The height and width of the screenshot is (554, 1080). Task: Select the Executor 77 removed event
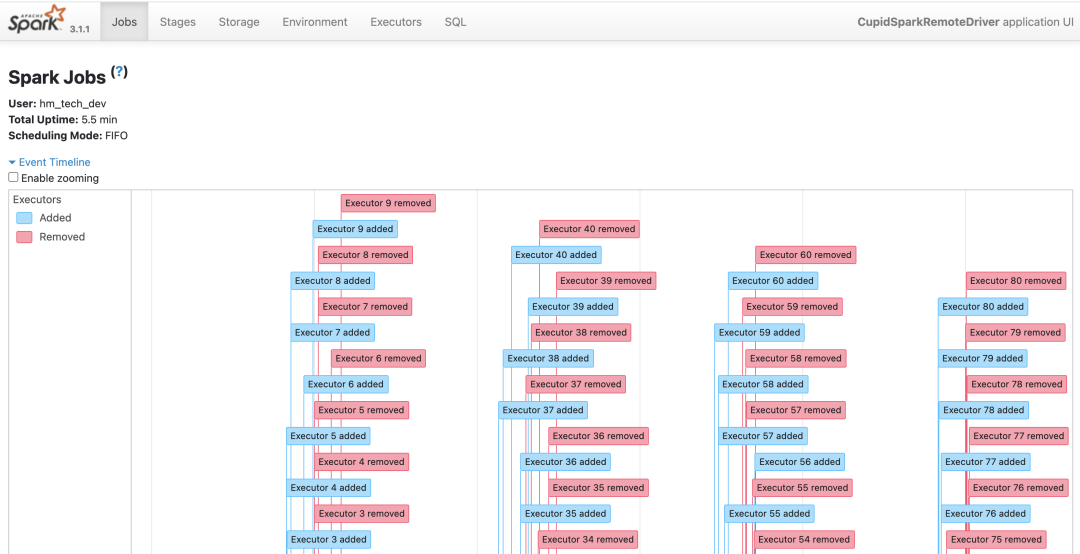(x=1018, y=436)
